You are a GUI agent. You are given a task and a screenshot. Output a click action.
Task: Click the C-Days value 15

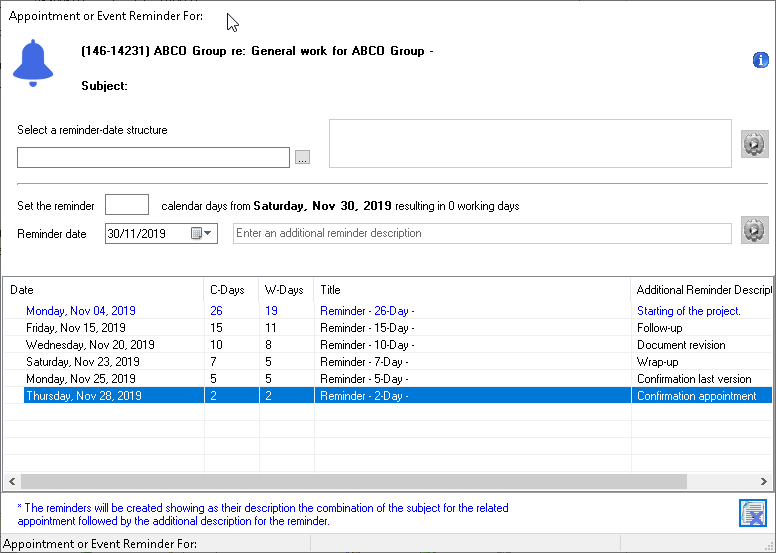tap(216, 328)
